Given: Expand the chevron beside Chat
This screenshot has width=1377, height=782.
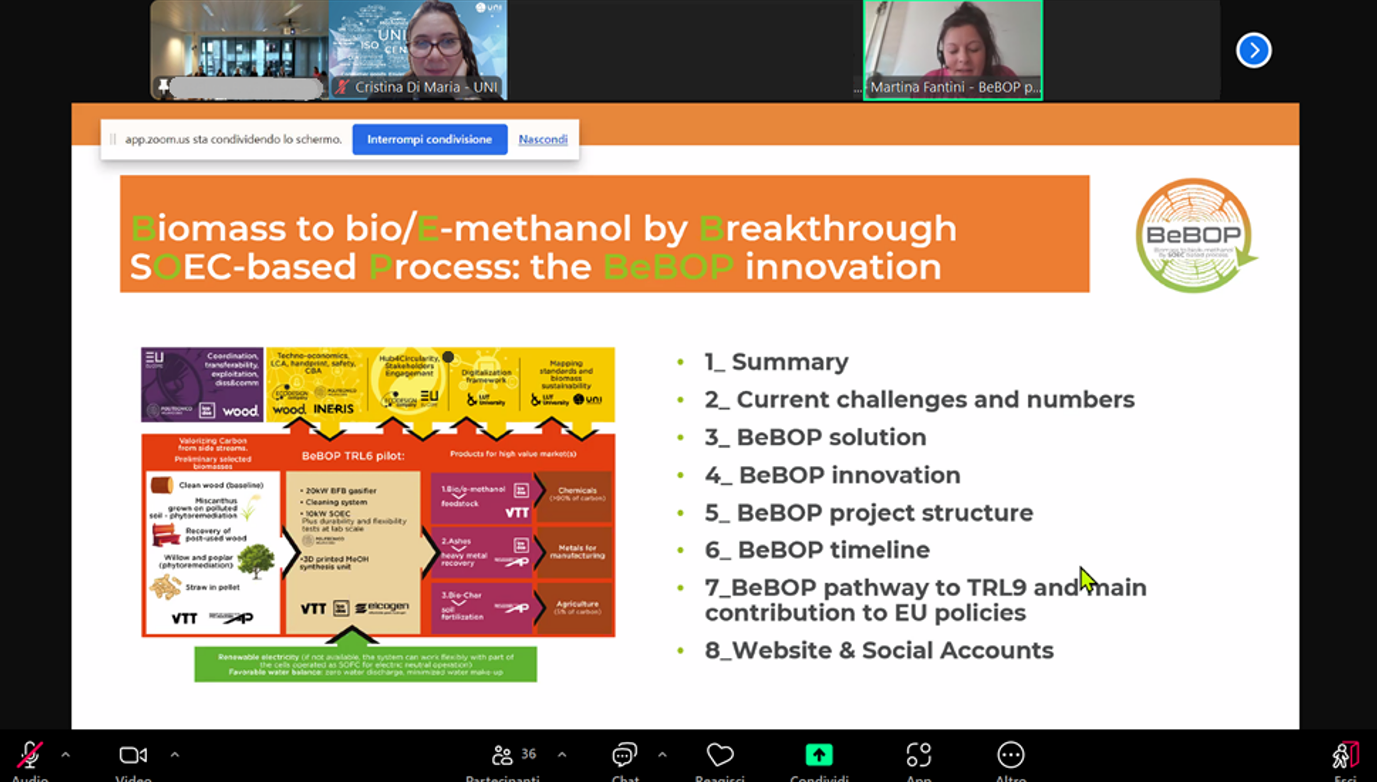Looking at the screenshot, I should pos(662,755).
